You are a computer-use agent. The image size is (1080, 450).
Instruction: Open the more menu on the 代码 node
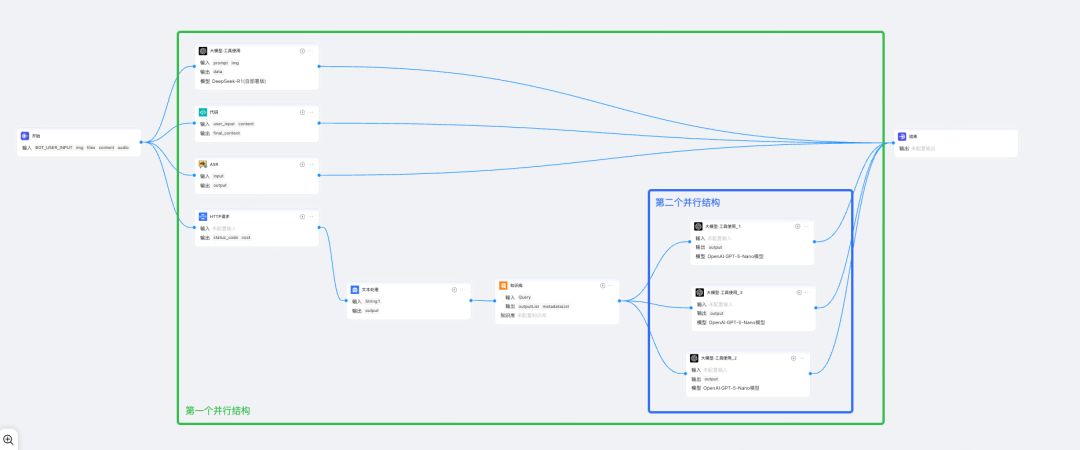coord(311,112)
